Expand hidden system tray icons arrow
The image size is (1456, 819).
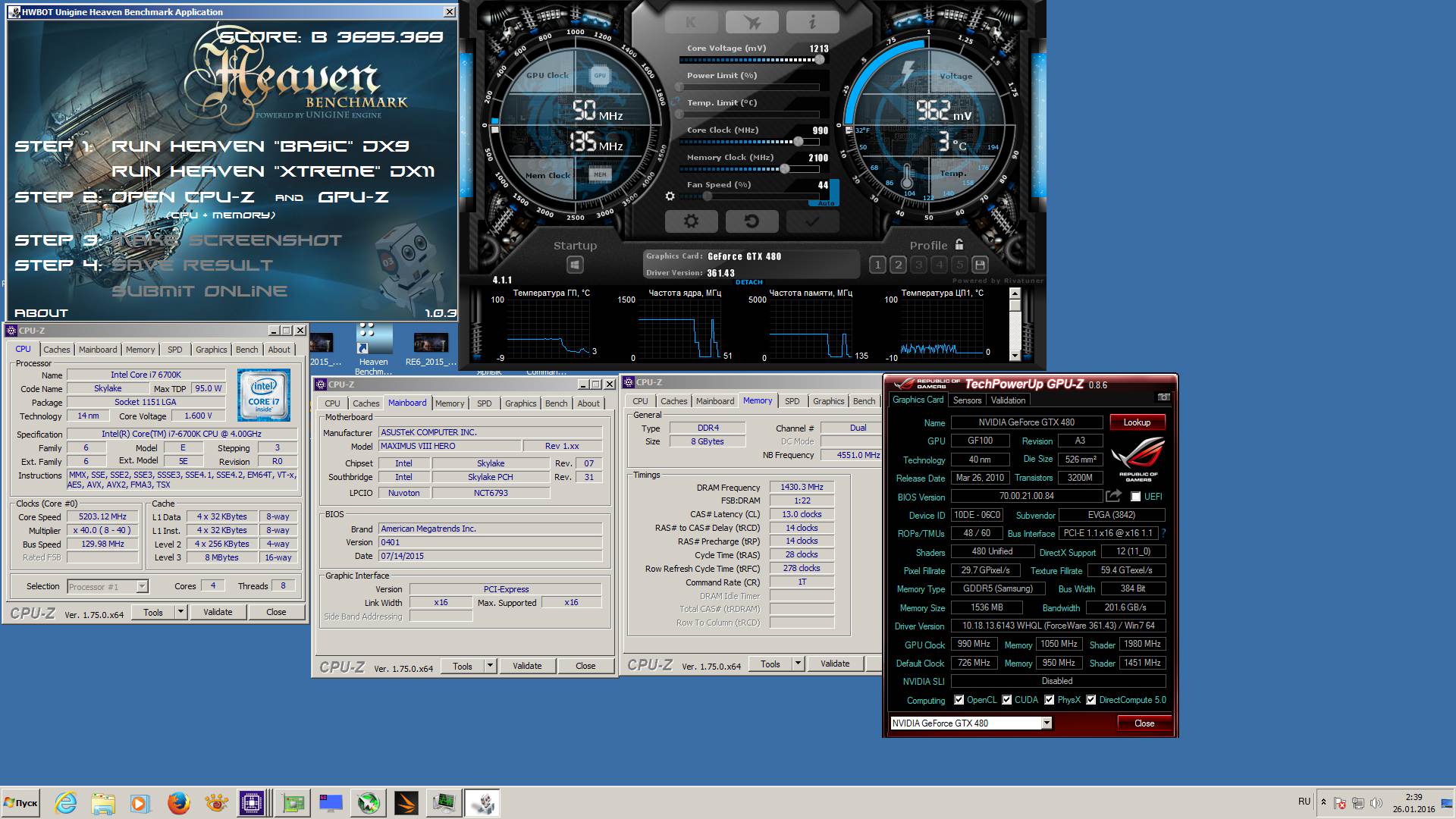point(1323,802)
